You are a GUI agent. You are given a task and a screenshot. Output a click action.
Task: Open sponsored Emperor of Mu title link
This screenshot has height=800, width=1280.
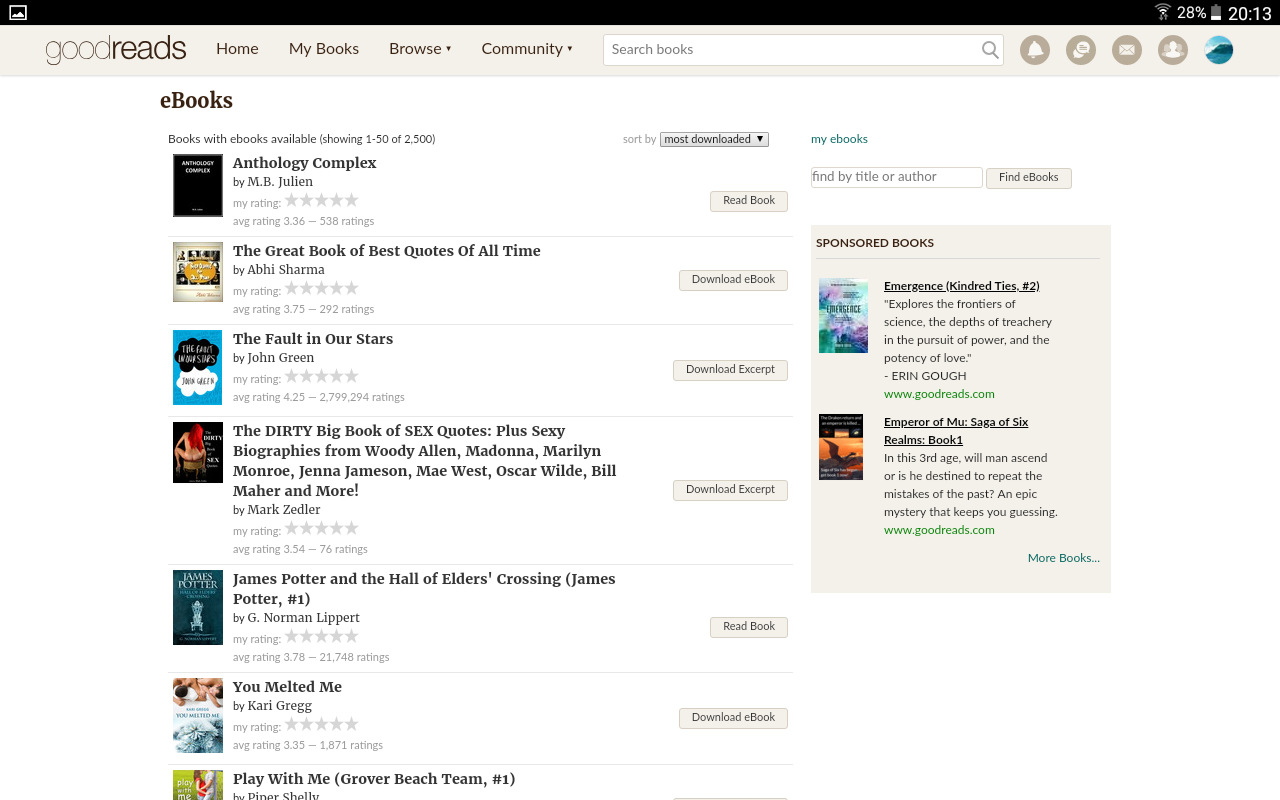(x=956, y=431)
